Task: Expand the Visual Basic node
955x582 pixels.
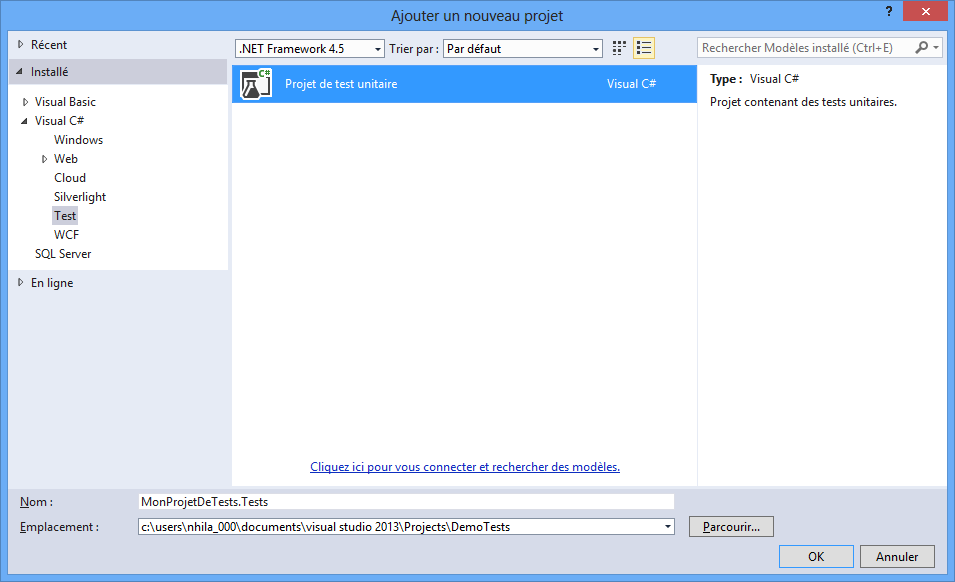Action: tap(25, 102)
